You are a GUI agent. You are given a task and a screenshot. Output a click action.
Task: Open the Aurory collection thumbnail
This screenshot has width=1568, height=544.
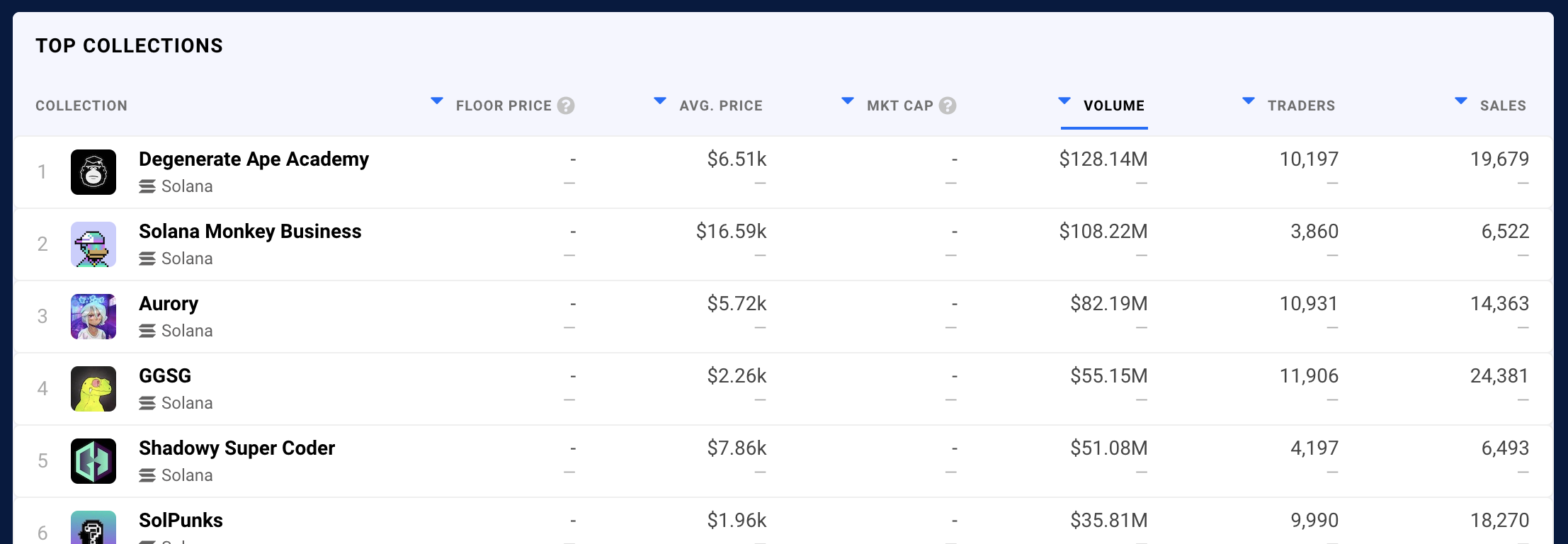point(93,317)
